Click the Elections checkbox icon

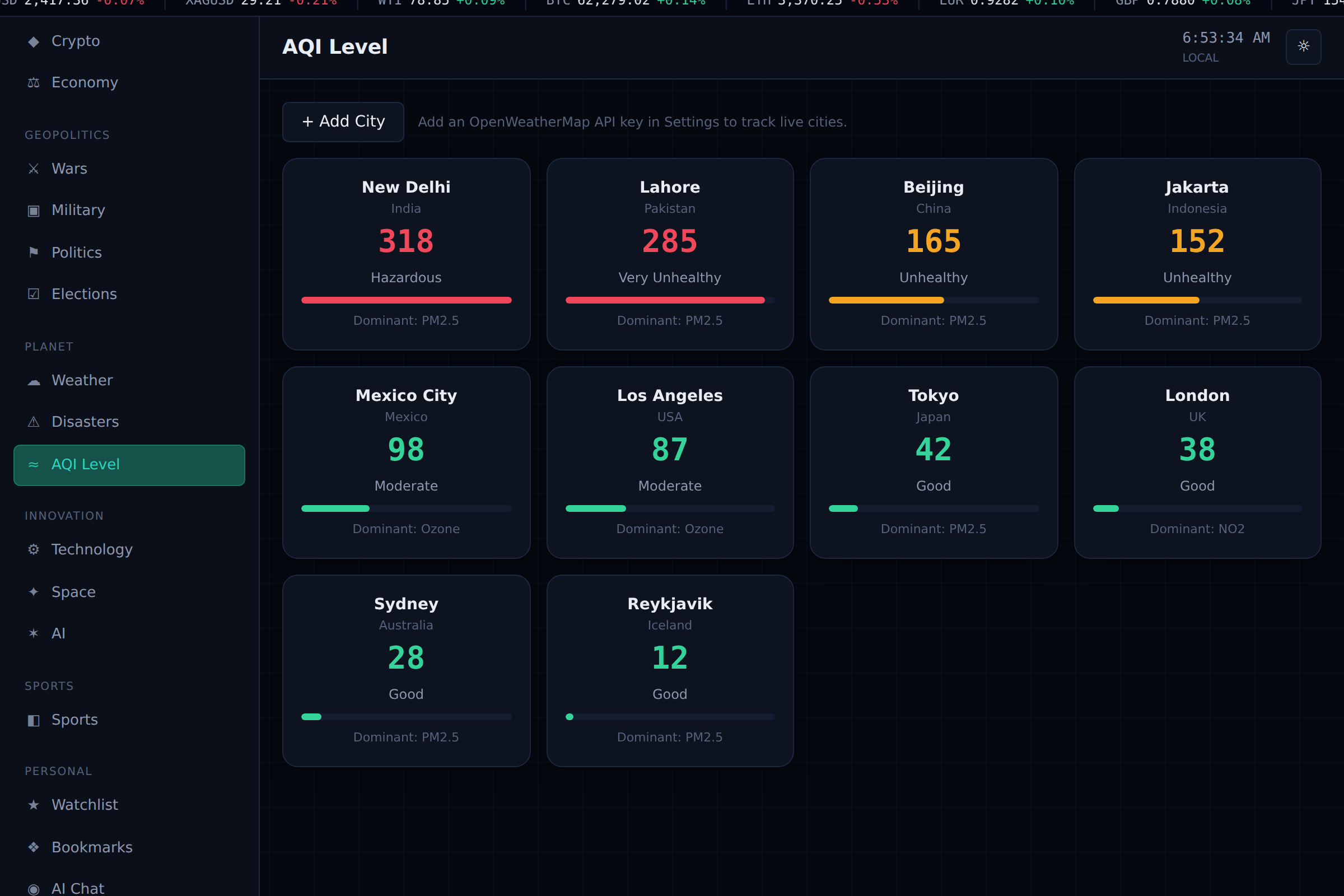(x=34, y=293)
